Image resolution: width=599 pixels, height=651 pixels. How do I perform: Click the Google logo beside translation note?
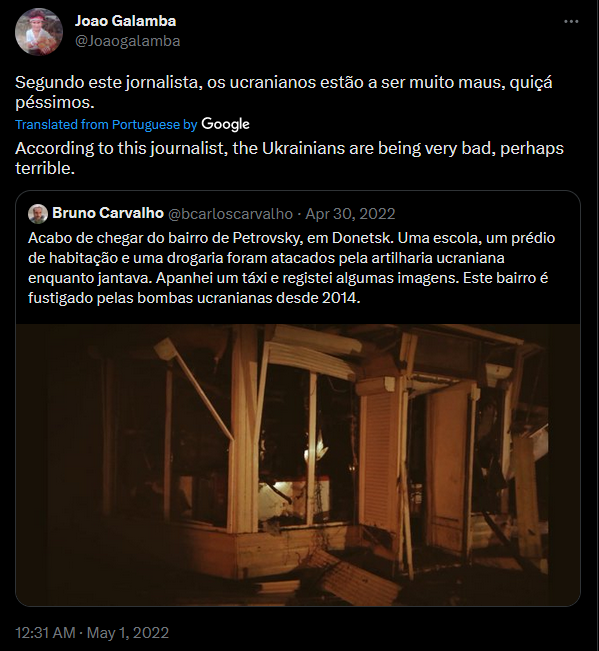coord(225,124)
